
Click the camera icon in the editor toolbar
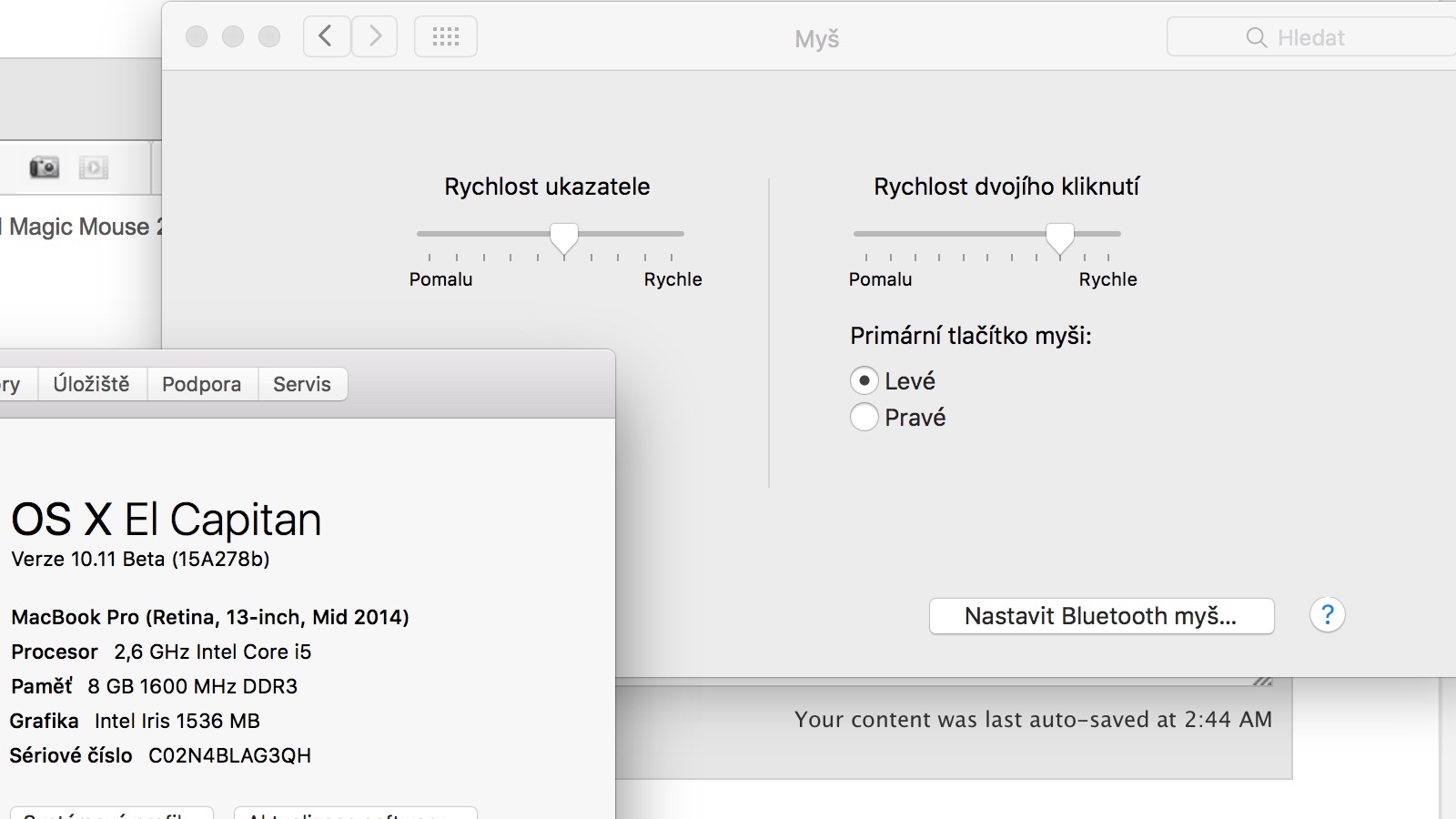pos(44,167)
